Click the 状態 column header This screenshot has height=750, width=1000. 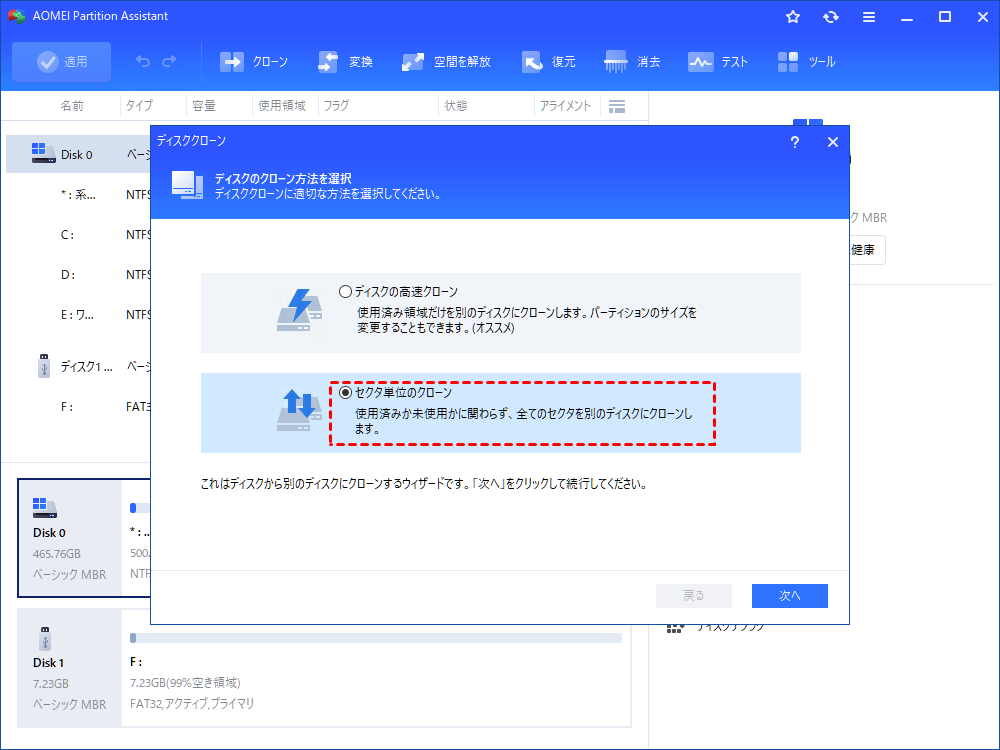pos(455,106)
